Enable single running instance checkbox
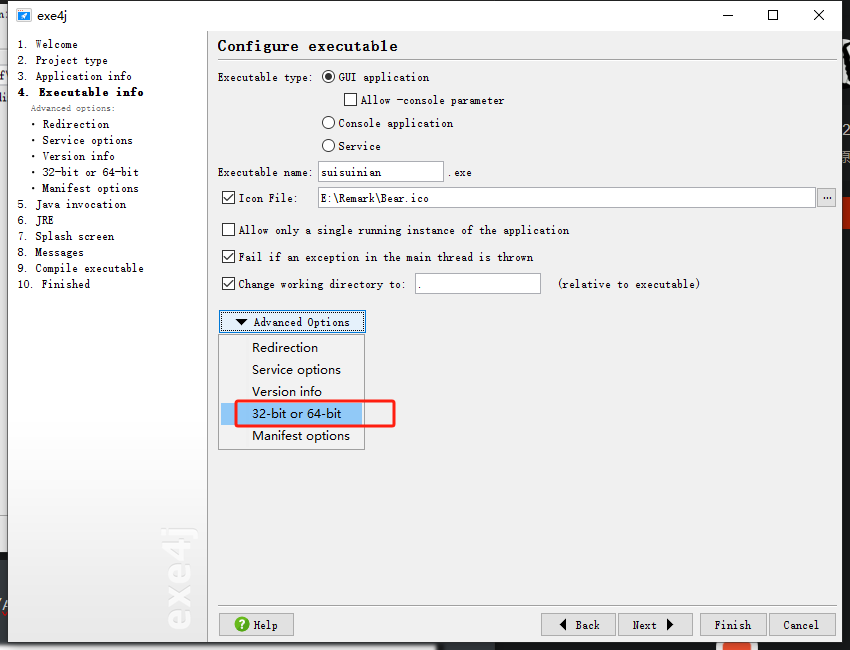 coord(228,230)
